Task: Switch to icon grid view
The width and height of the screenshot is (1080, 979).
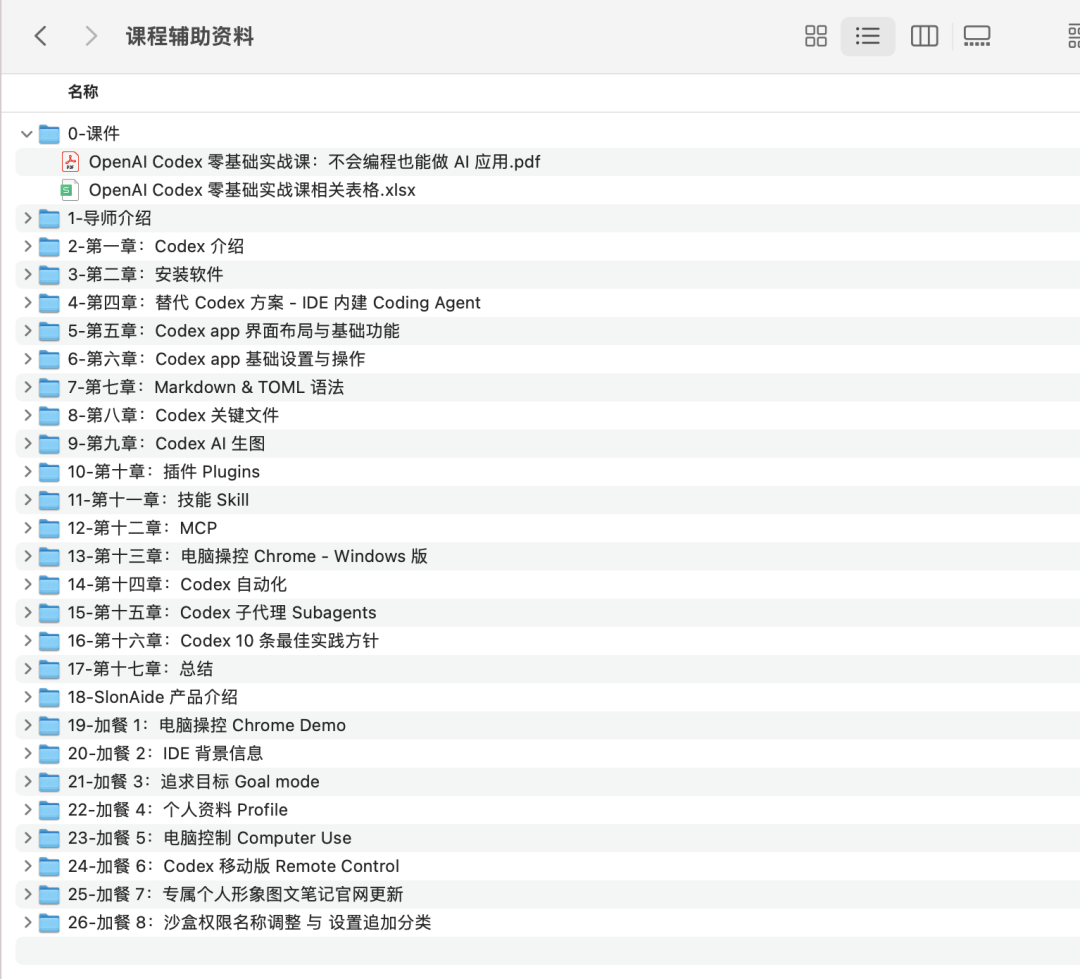Action: click(x=816, y=36)
